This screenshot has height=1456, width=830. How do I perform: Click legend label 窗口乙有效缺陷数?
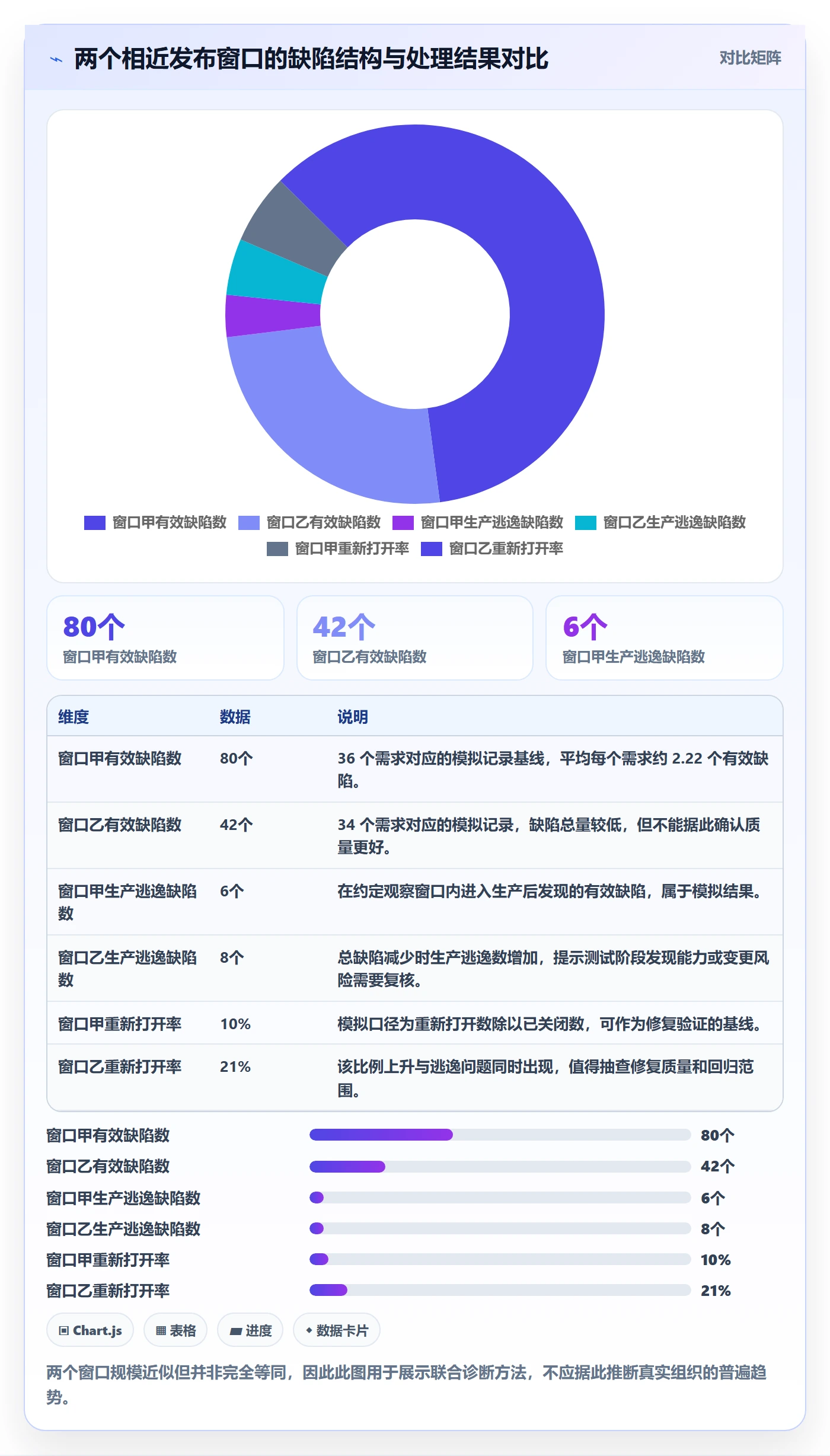tap(324, 522)
